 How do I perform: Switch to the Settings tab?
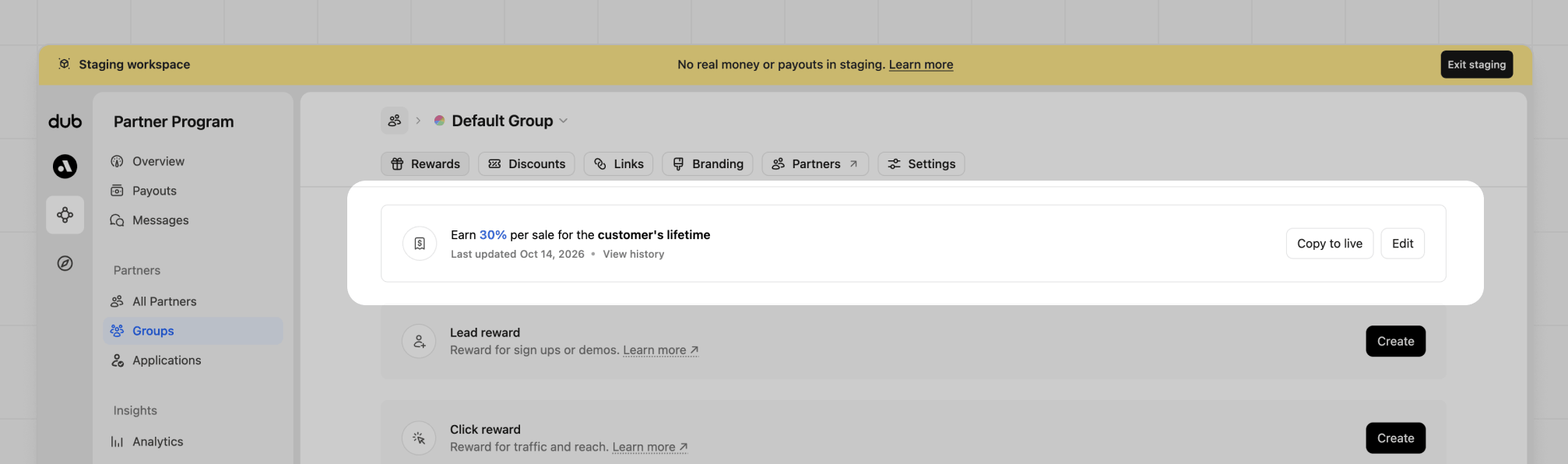pos(921,163)
